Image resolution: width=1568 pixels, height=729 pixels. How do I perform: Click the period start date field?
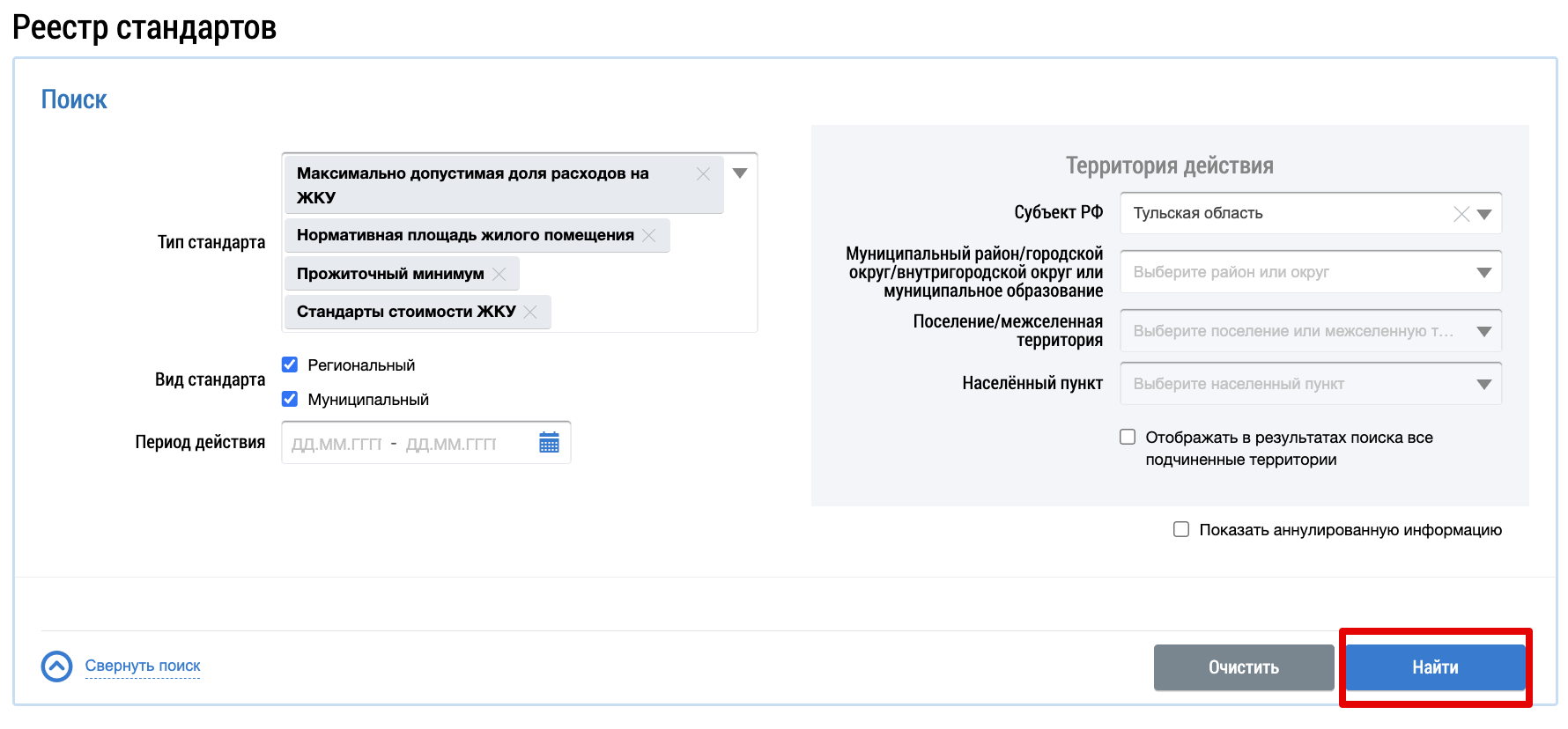coord(337,444)
